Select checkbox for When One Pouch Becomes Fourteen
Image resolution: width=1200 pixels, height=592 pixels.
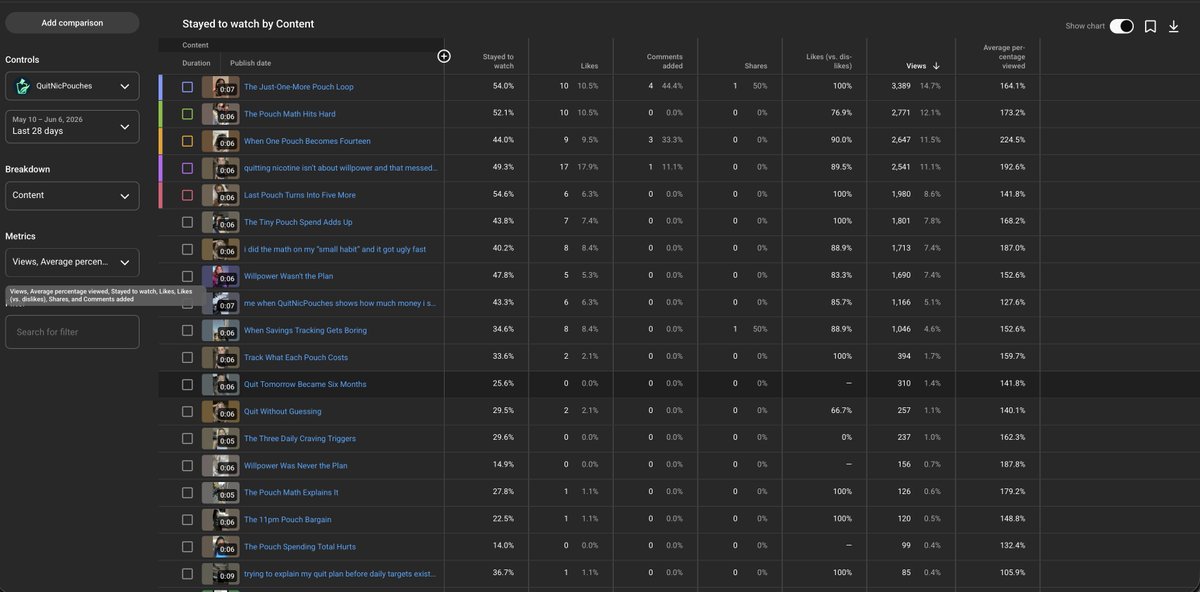coord(187,141)
